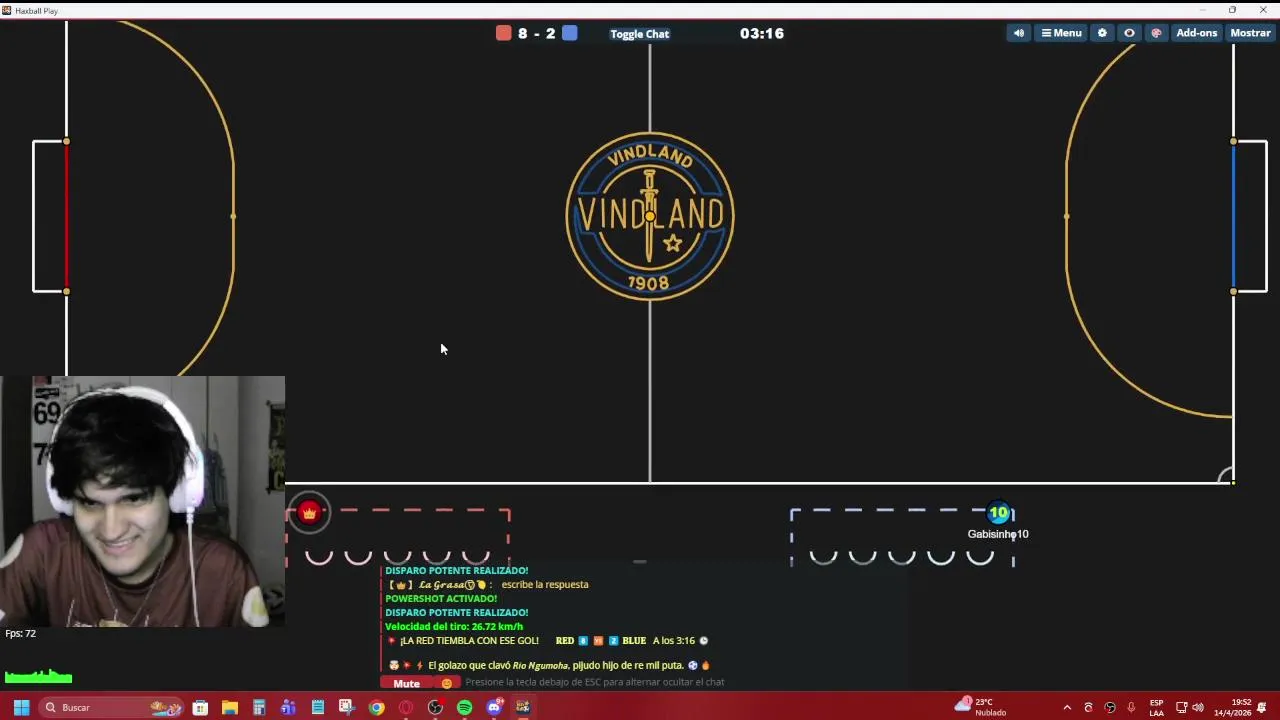1280x720 pixels.
Task: Click the Fps: 72 counter
Action: point(20,633)
